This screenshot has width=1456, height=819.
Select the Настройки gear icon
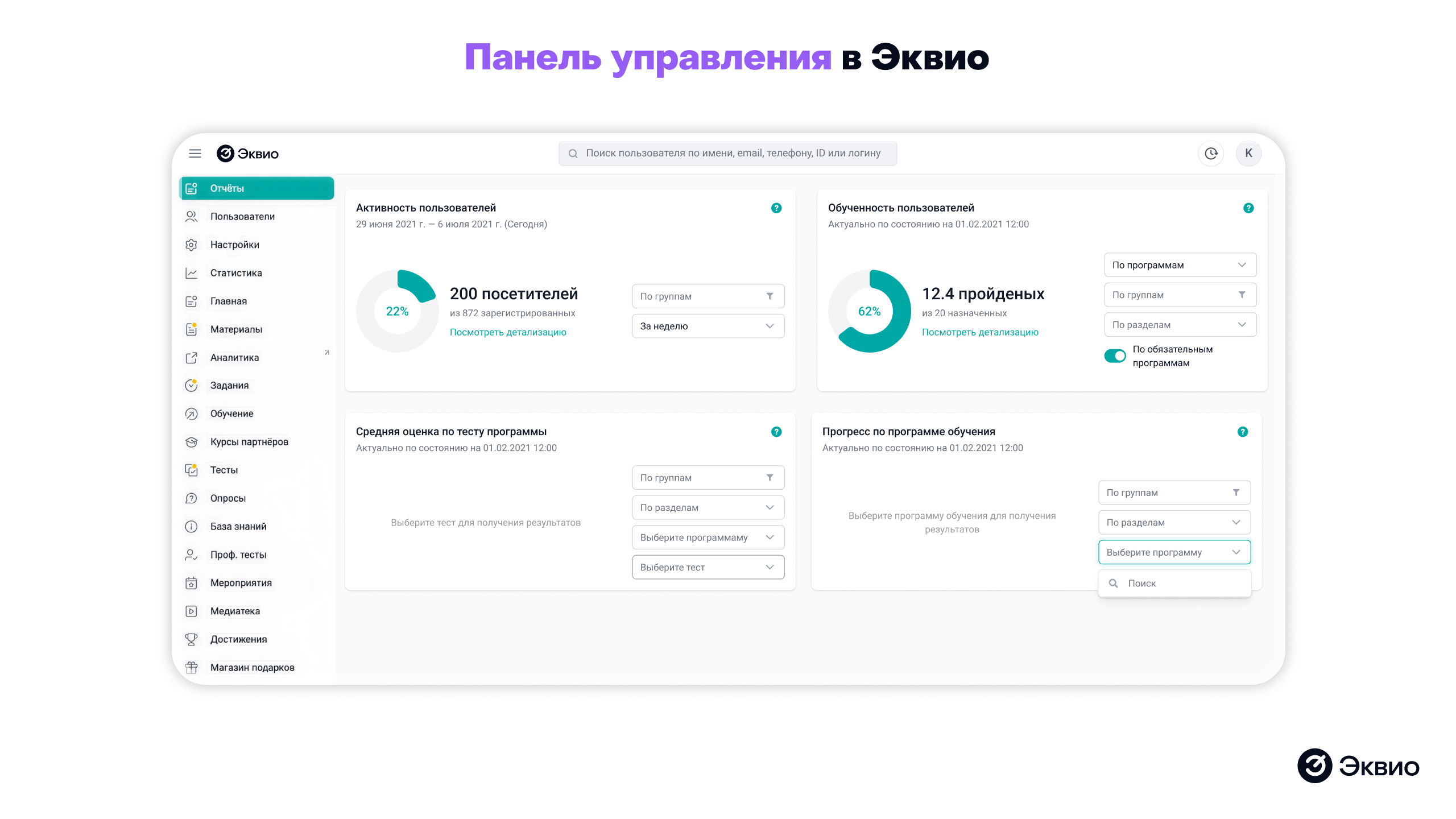point(192,245)
